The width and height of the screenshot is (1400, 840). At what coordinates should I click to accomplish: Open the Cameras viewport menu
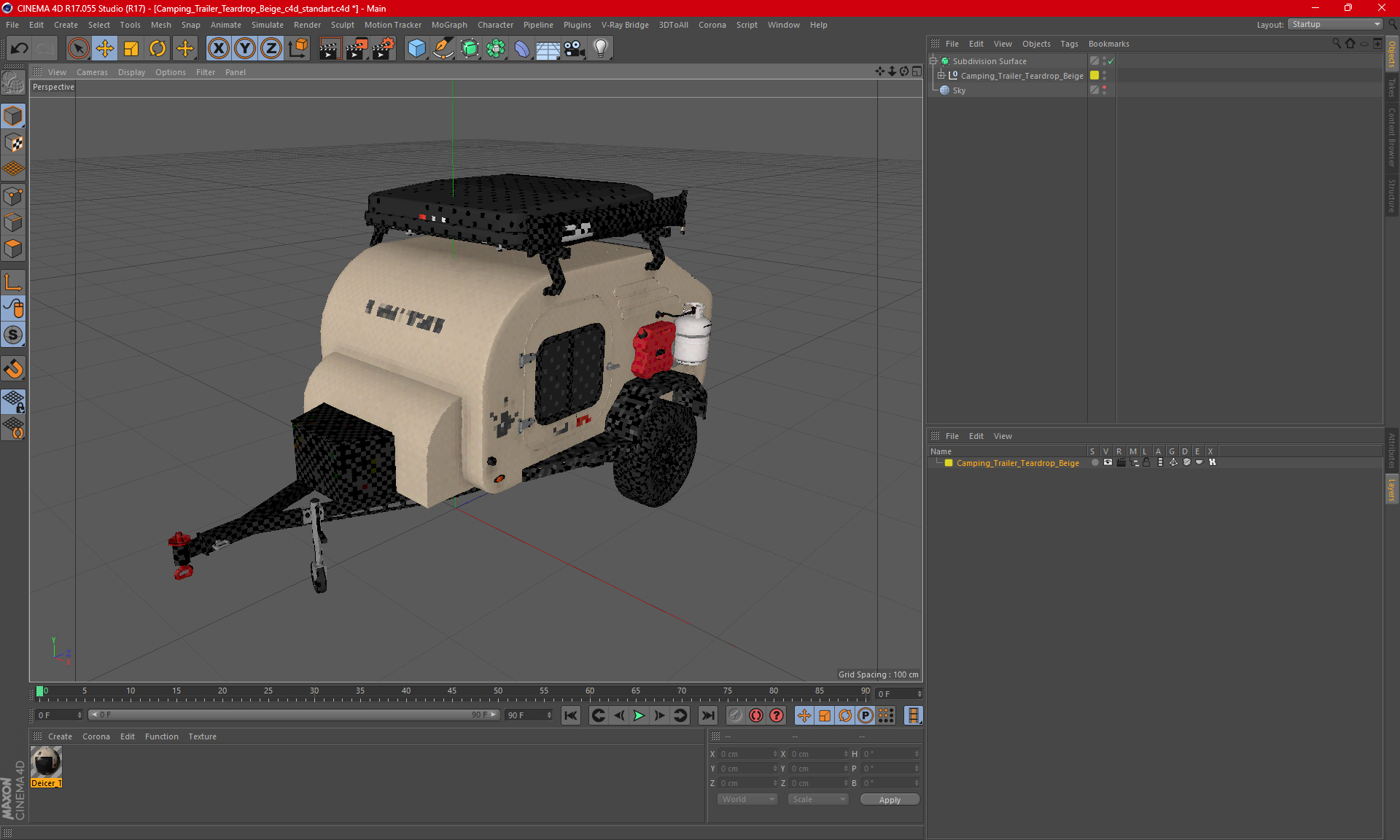coord(91,72)
